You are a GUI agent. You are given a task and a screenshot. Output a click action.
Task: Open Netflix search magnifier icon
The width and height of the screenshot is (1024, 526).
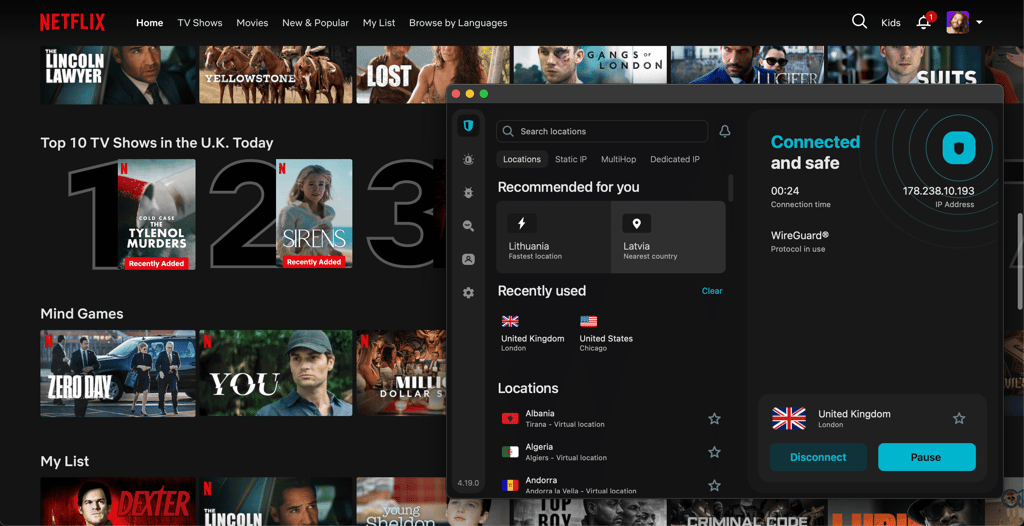click(x=859, y=22)
